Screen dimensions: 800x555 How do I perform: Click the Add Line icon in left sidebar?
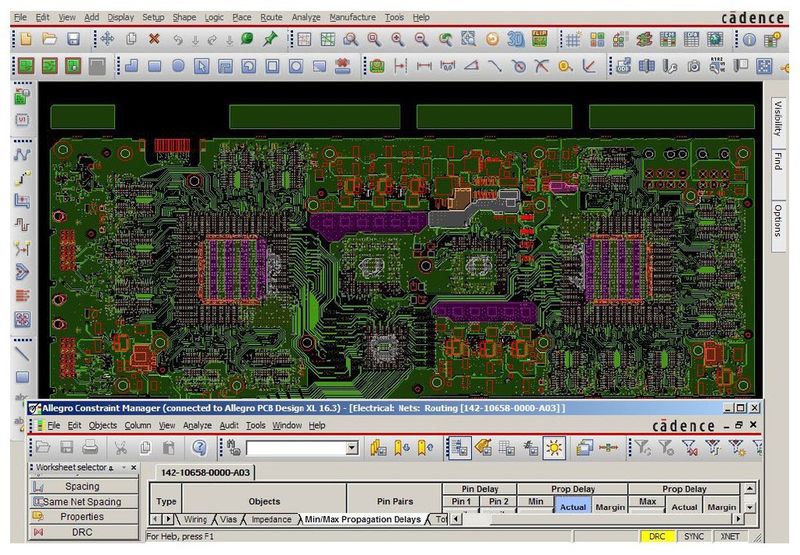[21, 354]
